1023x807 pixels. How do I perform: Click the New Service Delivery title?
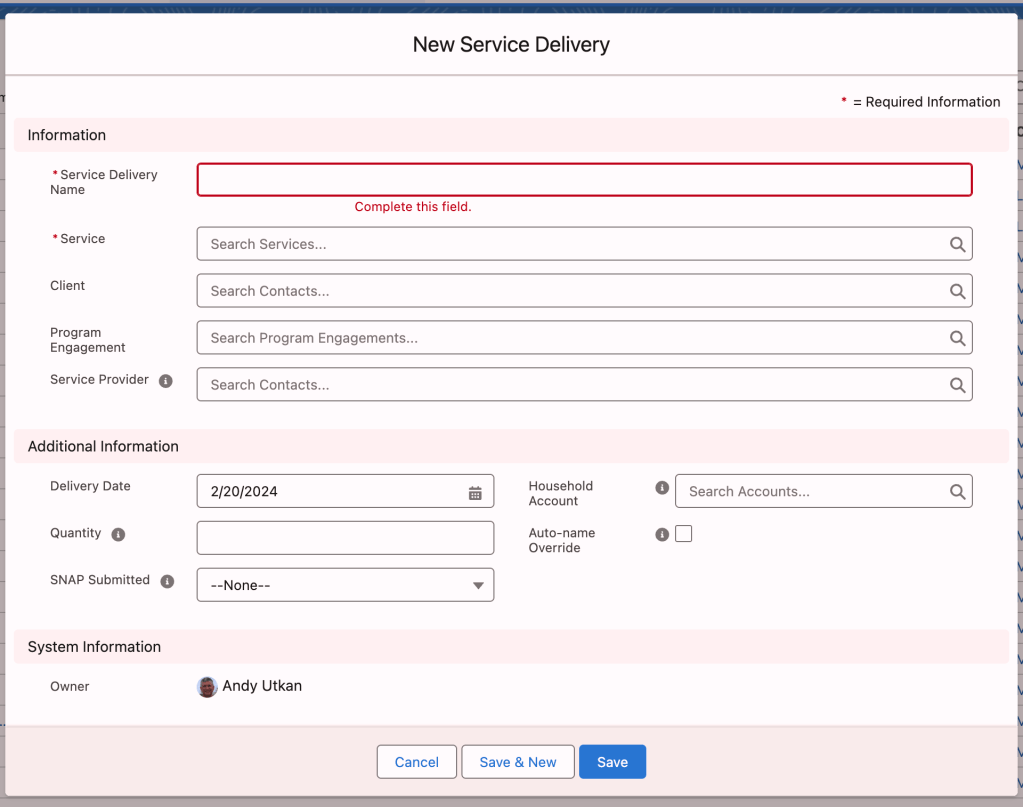pos(511,44)
